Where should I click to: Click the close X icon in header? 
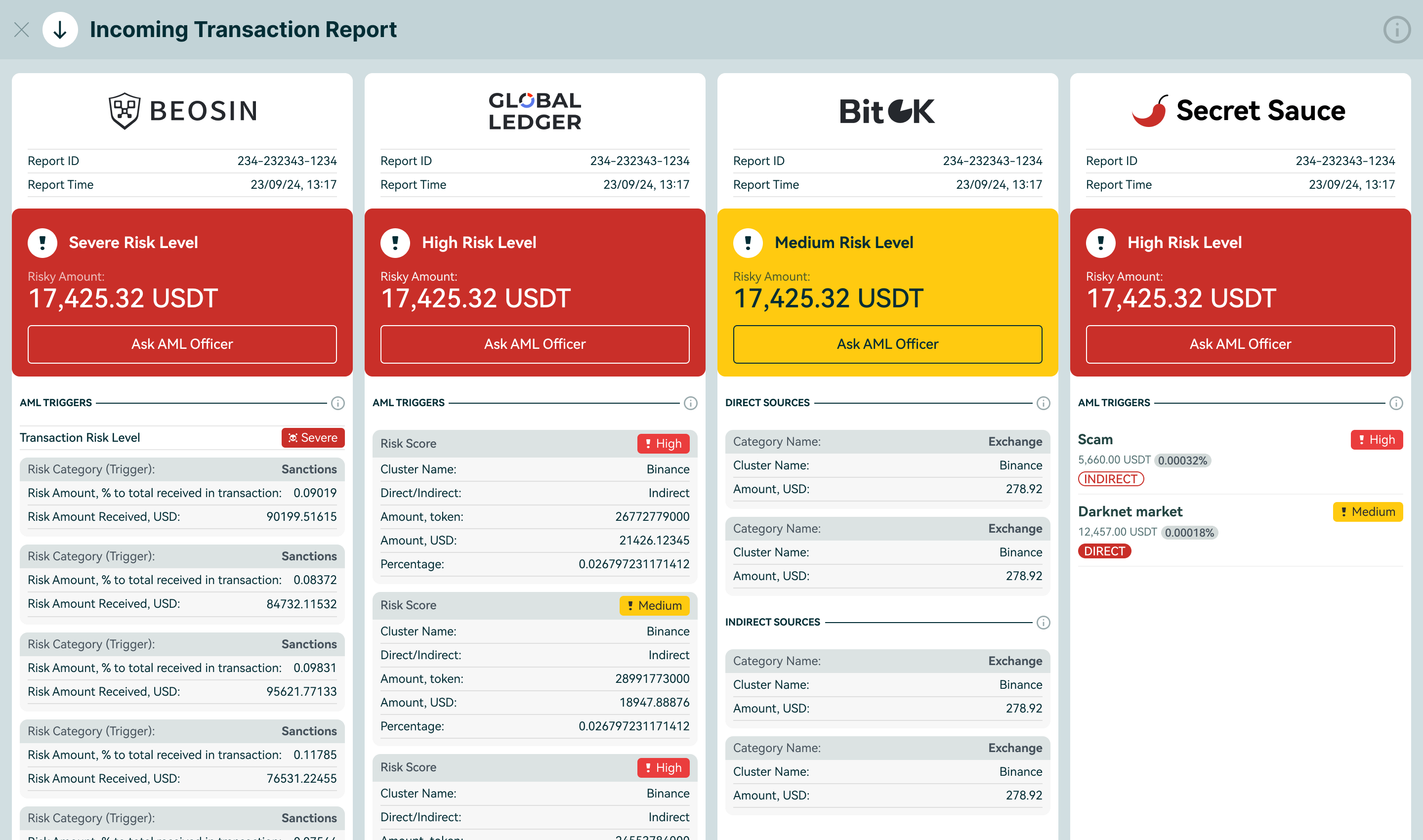22,30
